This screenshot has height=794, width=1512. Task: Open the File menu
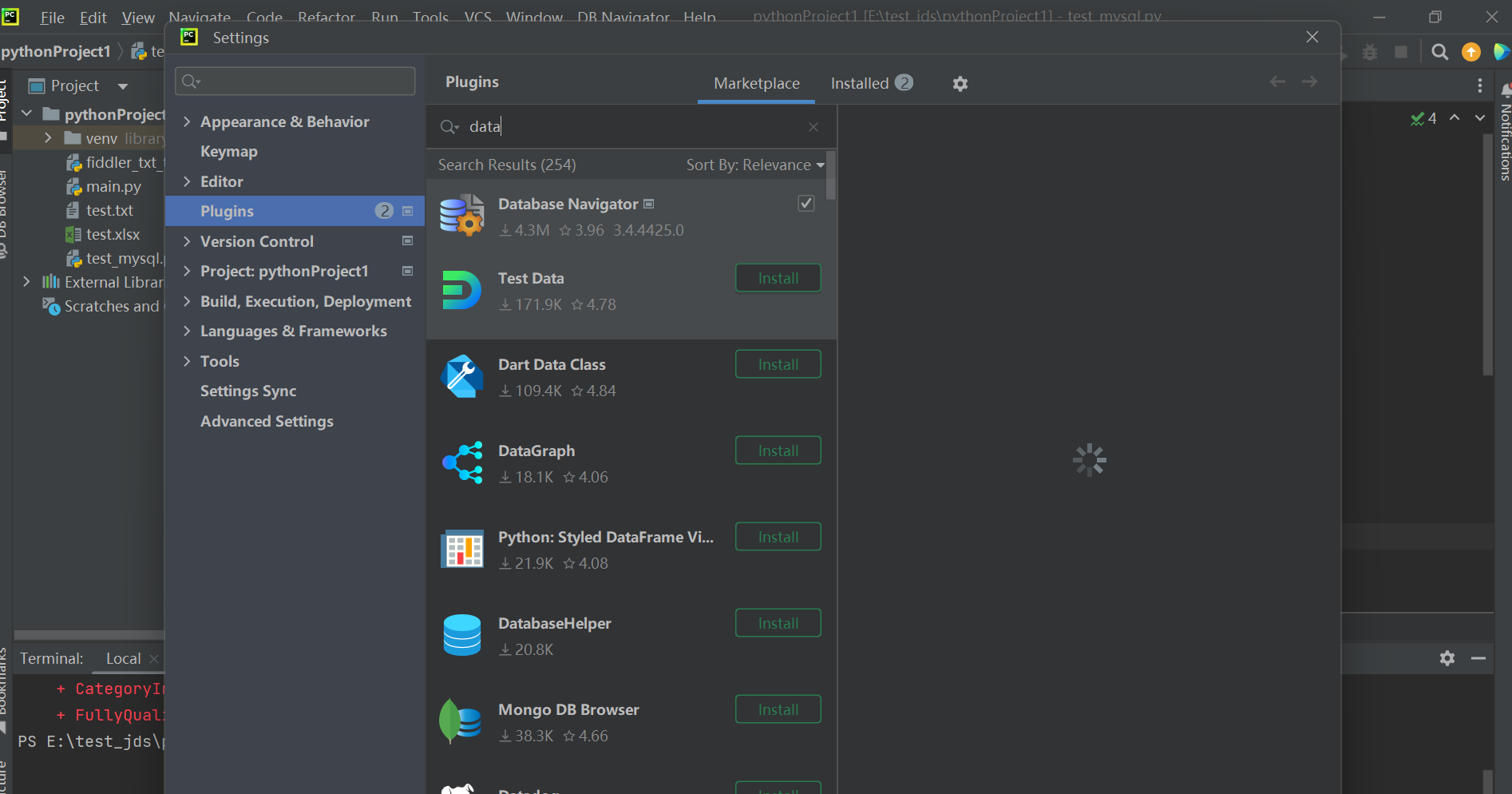pyautogui.click(x=53, y=18)
